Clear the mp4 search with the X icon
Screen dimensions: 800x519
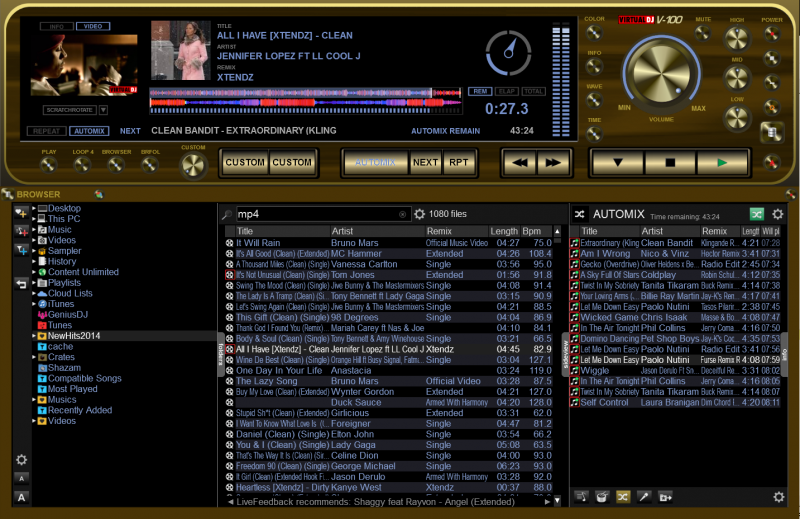coord(402,214)
